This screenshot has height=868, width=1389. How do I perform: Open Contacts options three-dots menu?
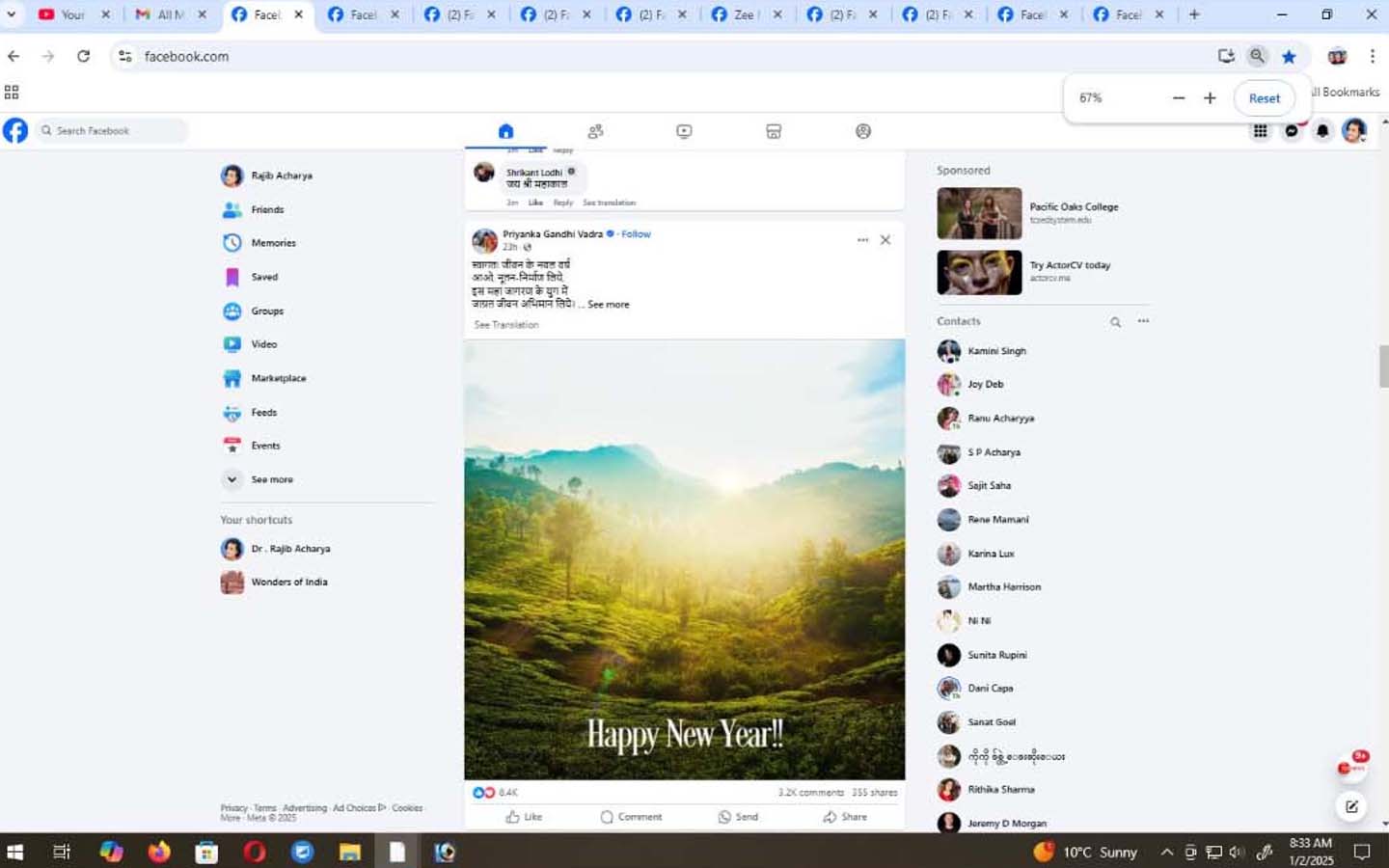(x=1143, y=322)
